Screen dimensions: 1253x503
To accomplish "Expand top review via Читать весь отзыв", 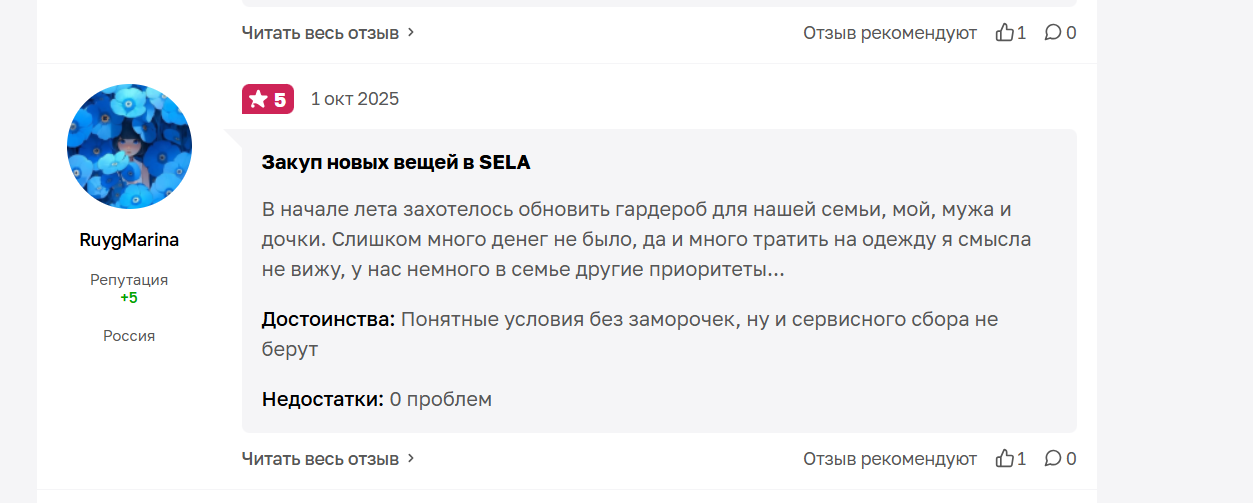I will pyautogui.click(x=320, y=33).
